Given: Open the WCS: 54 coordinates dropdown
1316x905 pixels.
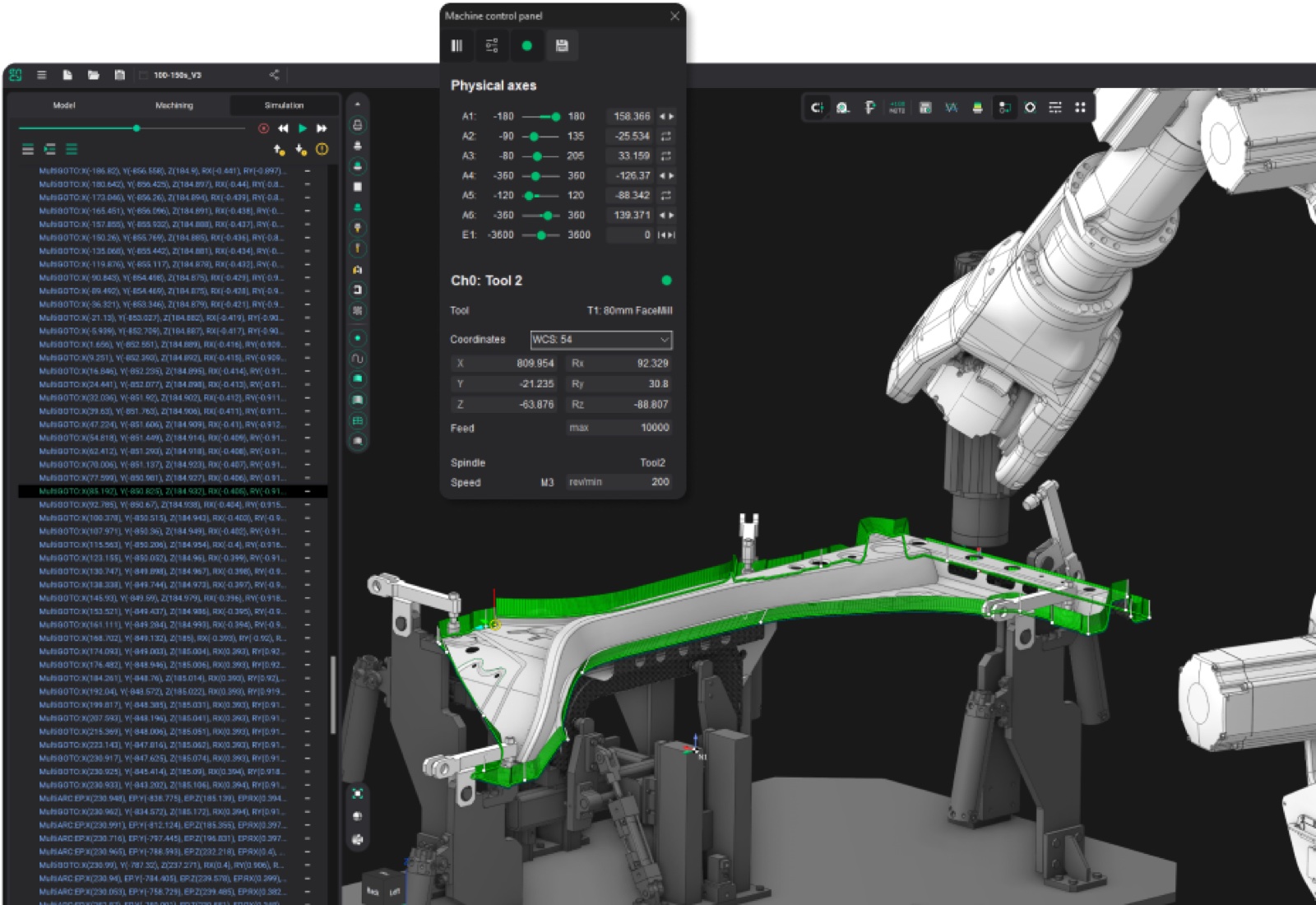Looking at the screenshot, I should tap(600, 340).
